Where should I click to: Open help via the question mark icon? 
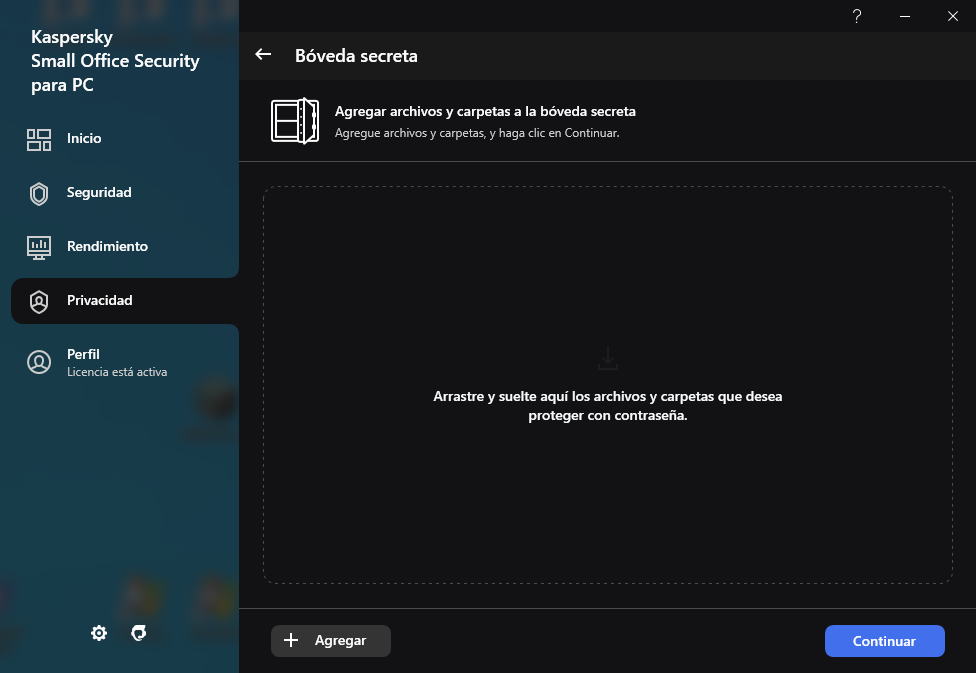(x=857, y=16)
